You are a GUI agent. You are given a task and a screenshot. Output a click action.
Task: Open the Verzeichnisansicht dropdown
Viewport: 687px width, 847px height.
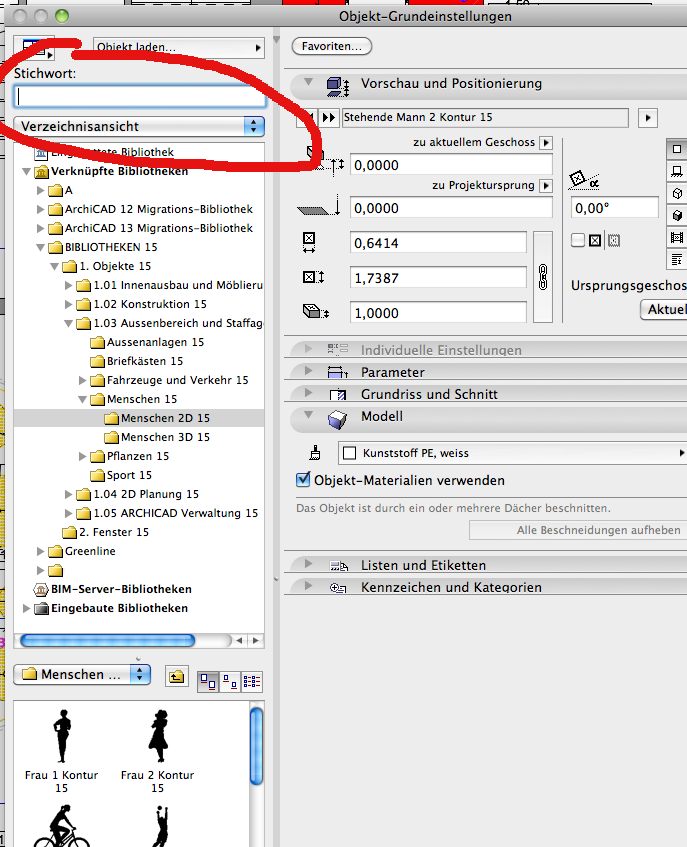pos(140,126)
